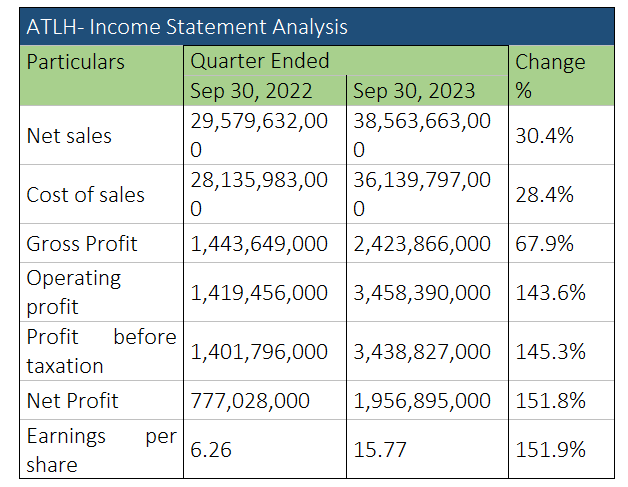This screenshot has height=487, width=628.
Task: Select the Quarter Ended header cell
Action: pyautogui.click(x=346, y=61)
